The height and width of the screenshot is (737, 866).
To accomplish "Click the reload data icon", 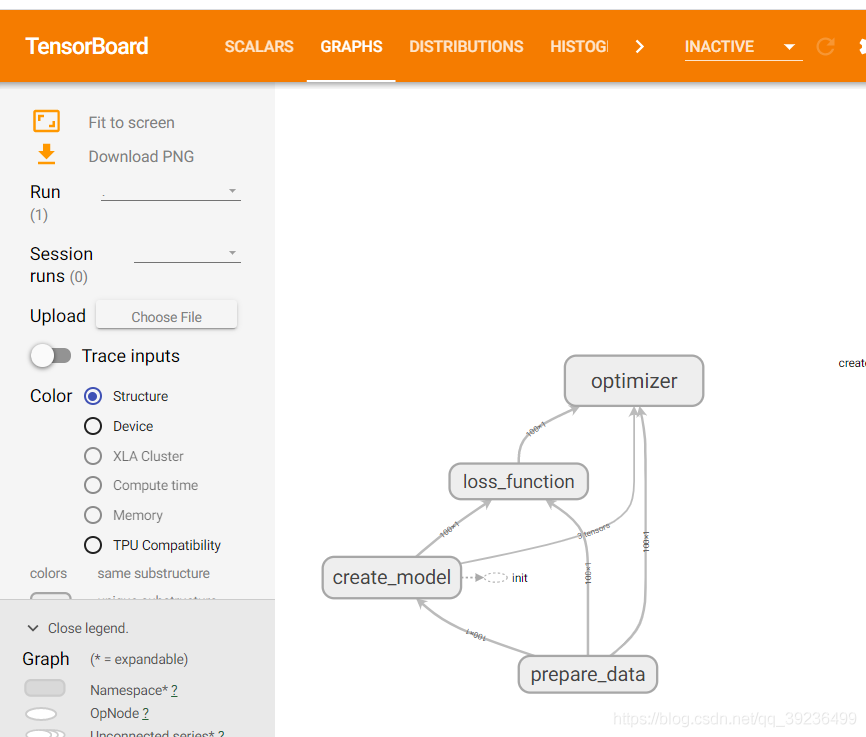I will tap(825, 46).
